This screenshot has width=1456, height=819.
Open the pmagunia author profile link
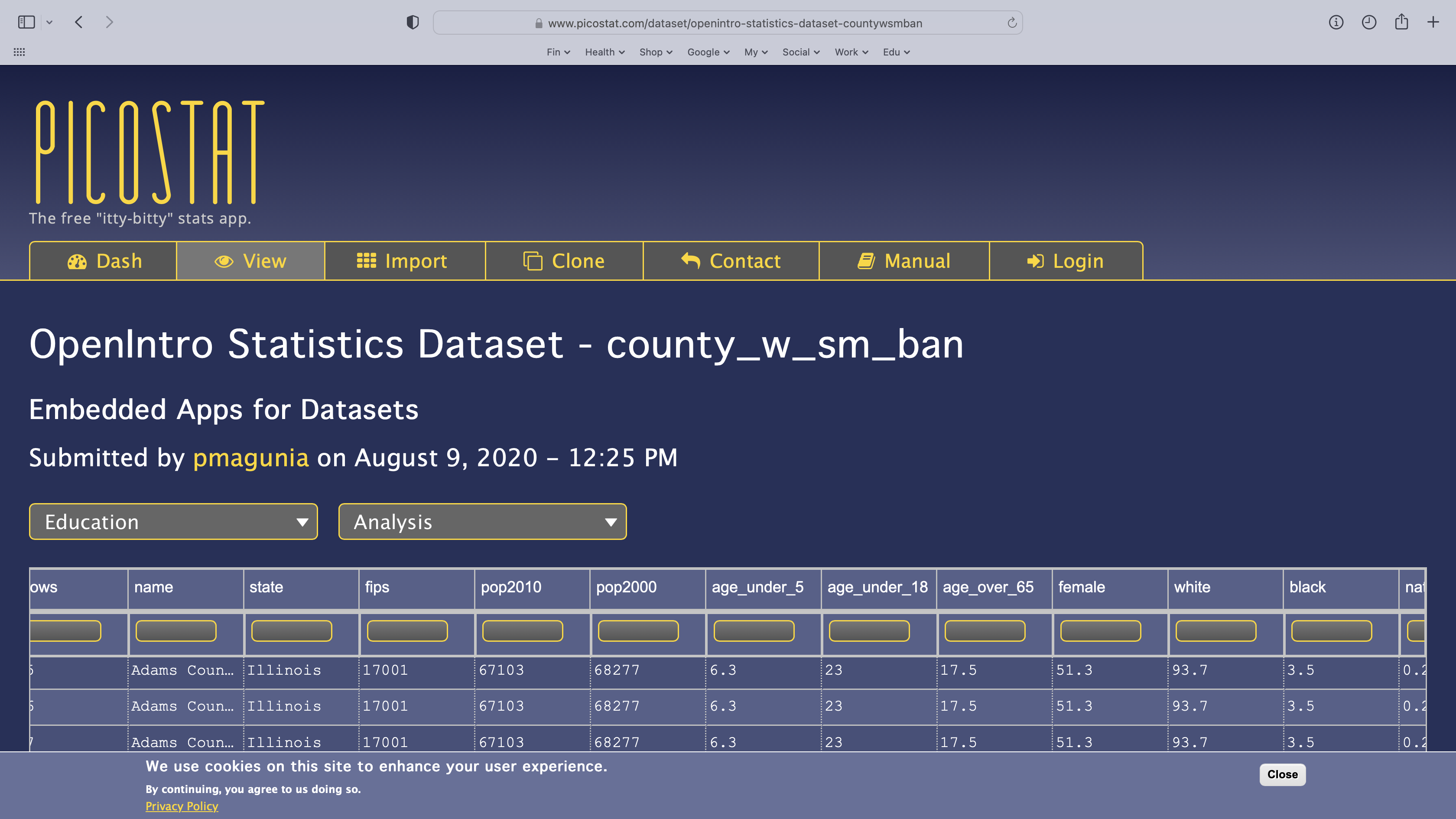251,458
